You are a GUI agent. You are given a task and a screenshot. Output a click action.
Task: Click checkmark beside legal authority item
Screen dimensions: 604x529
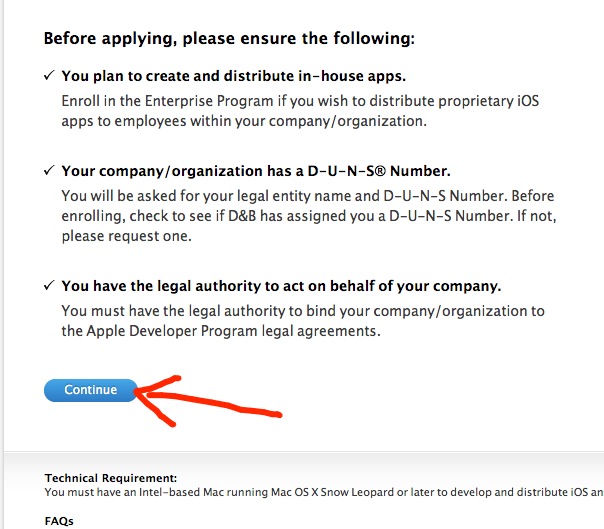pyautogui.click(x=49, y=285)
